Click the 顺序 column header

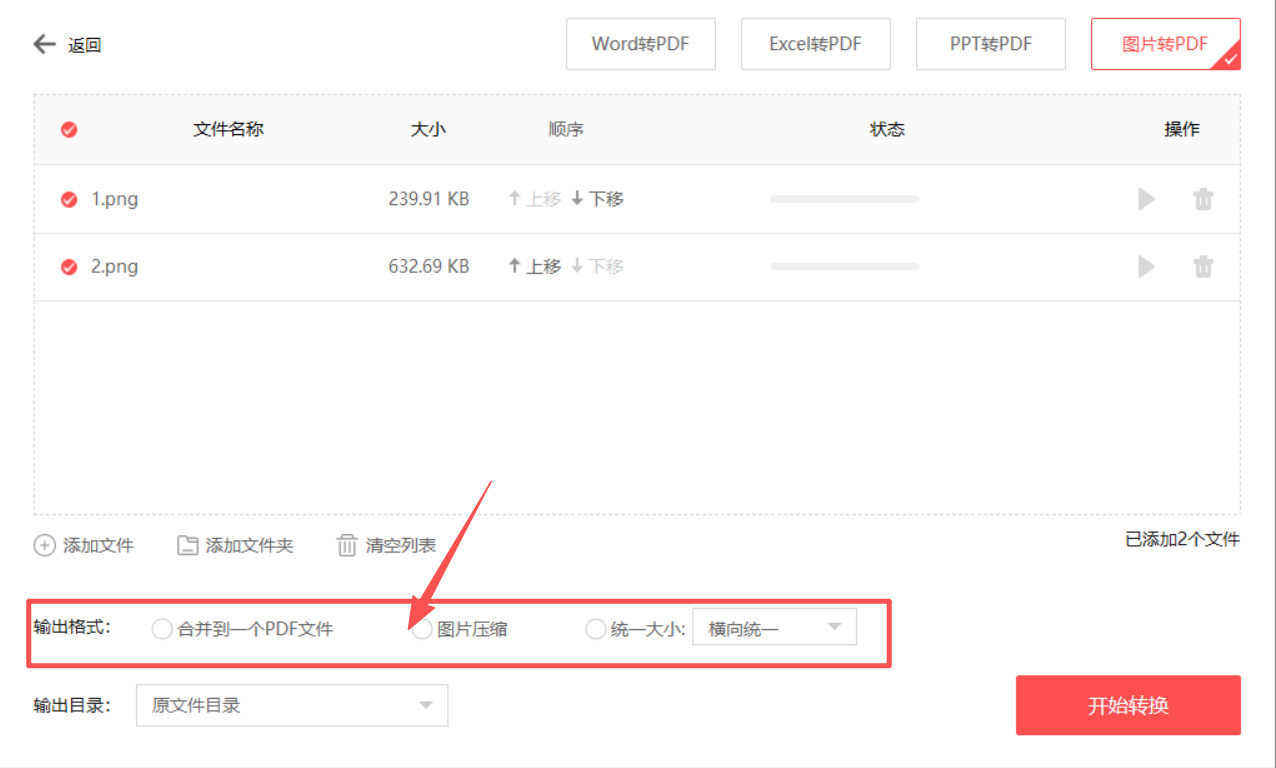coord(566,129)
